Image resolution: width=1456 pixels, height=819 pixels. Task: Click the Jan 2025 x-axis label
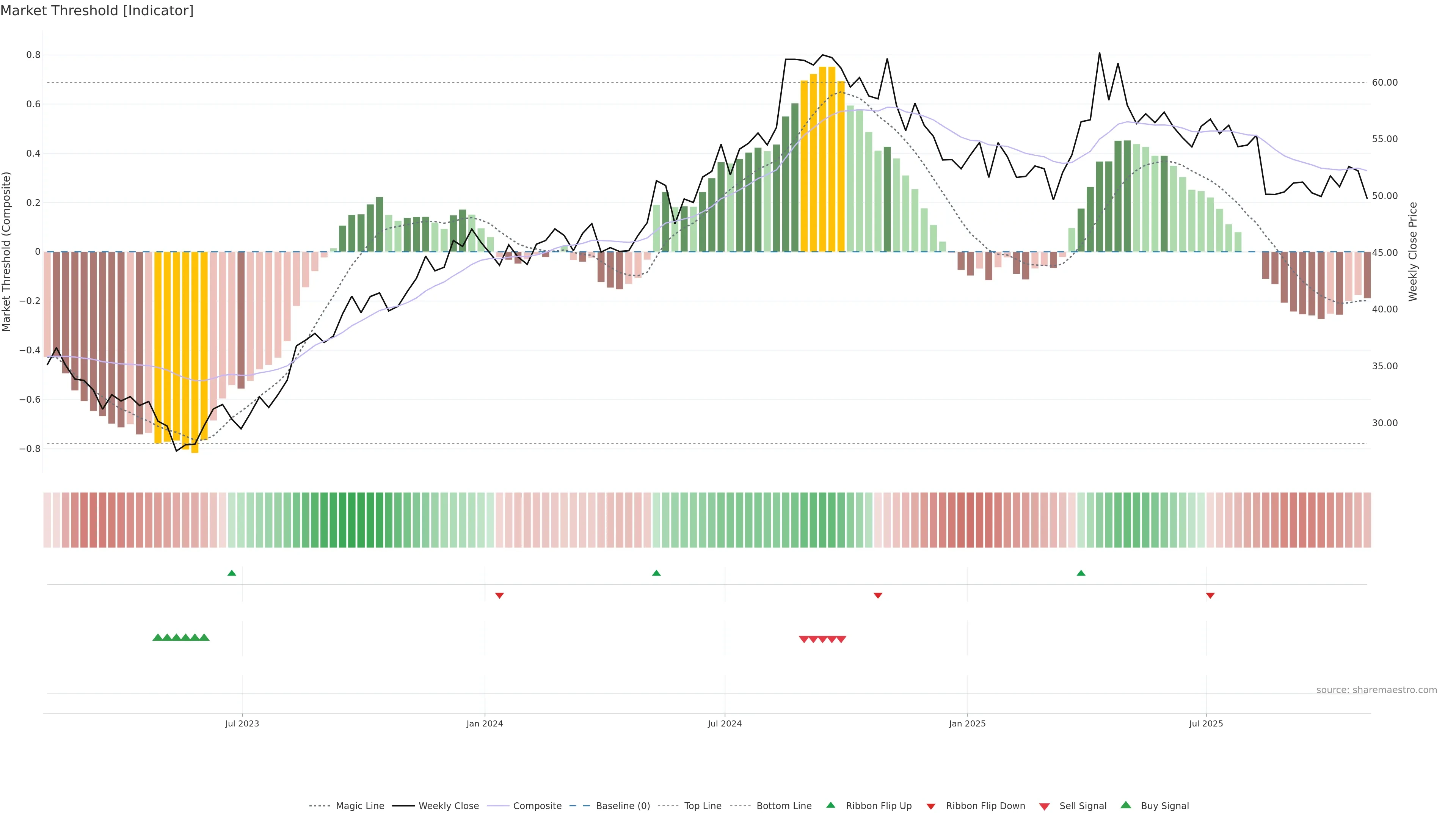coord(967,723)
